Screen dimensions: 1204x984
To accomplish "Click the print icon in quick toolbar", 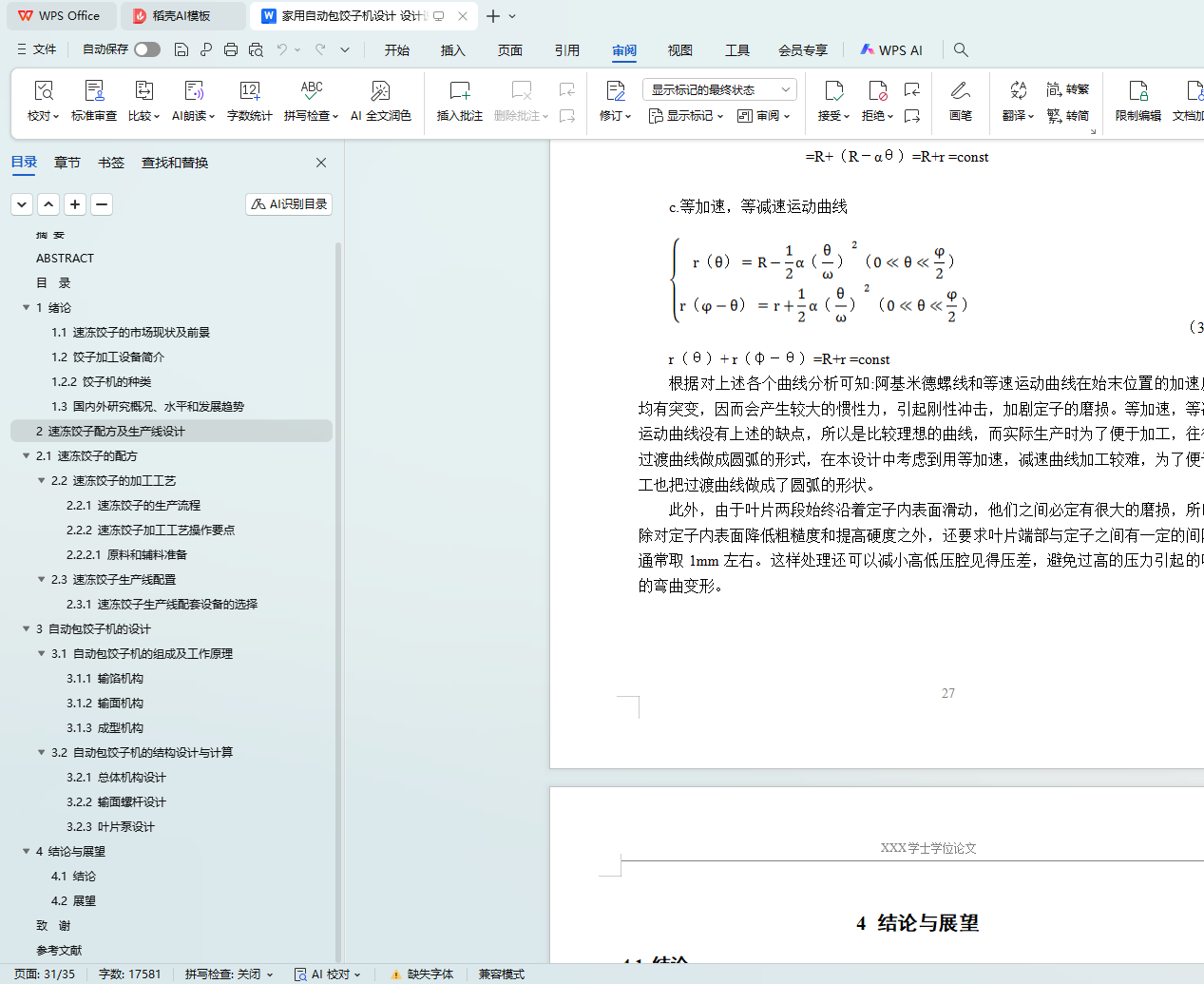I will [x=231, y=49].
